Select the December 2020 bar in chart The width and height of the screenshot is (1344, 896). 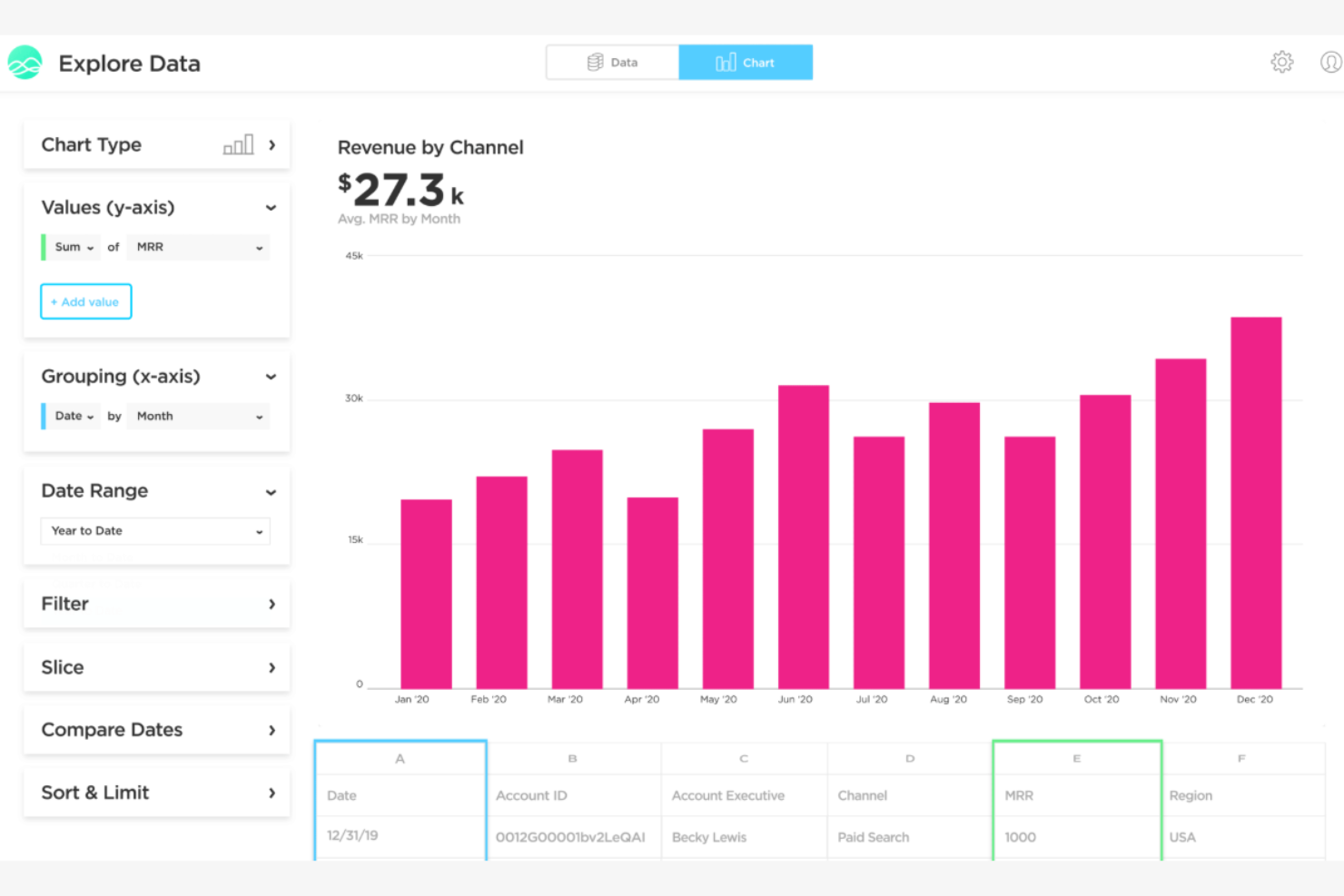click(x=1255, y=499)
